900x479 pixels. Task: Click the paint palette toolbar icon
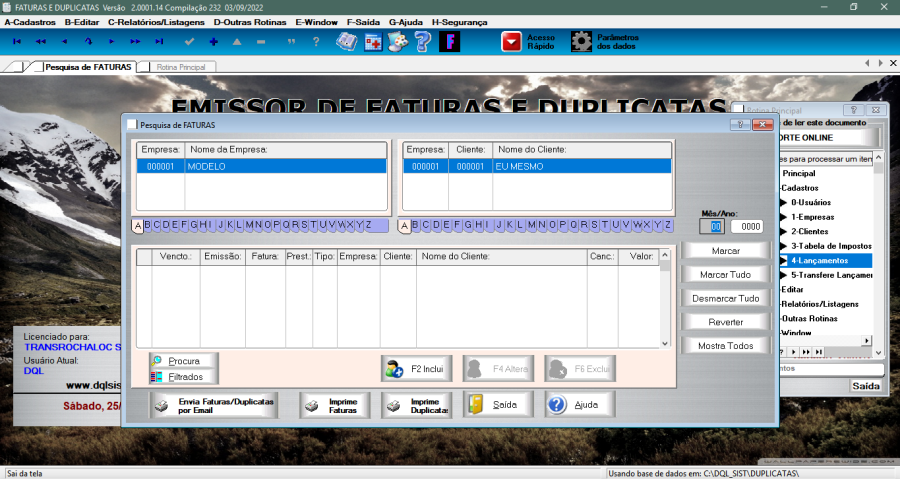point(398,42)
